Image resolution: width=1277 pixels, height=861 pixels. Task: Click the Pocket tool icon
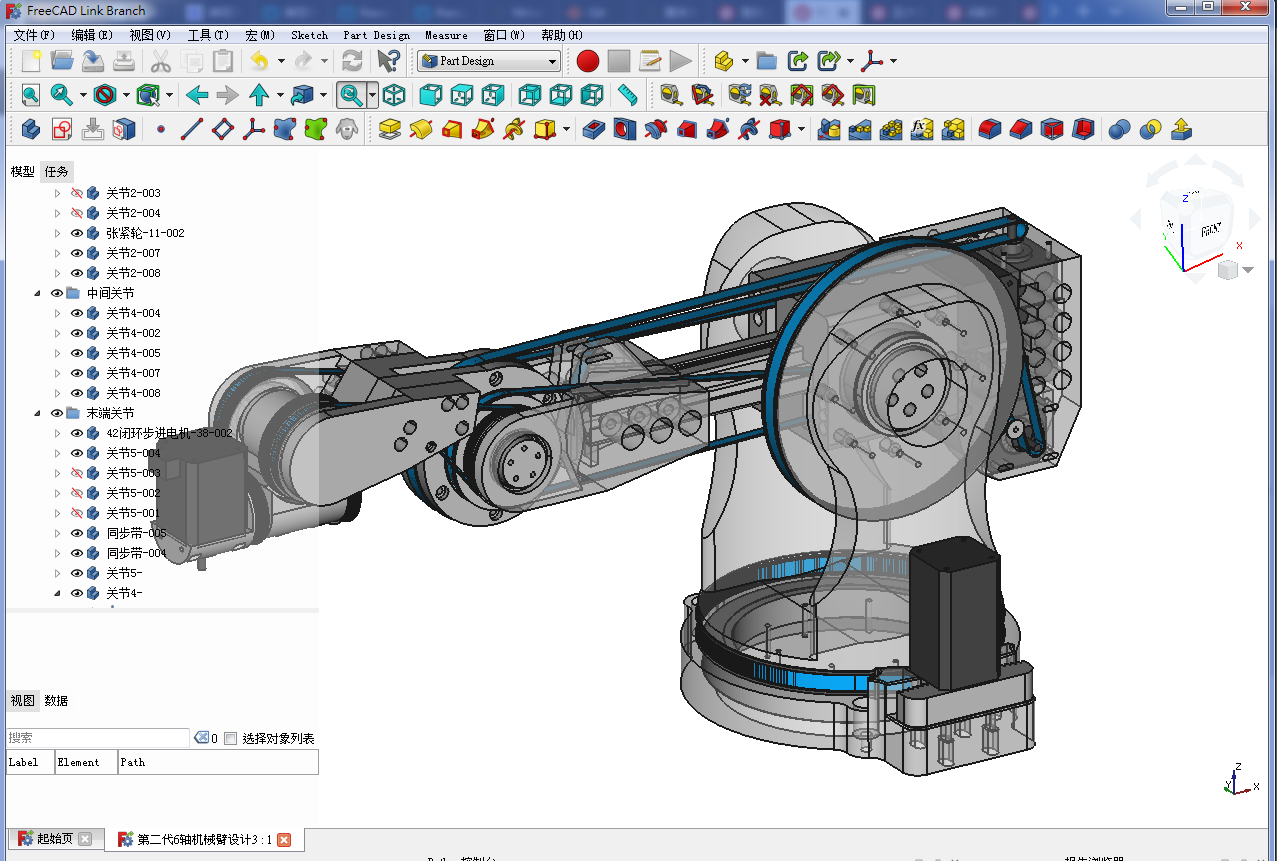coord(594,129)
